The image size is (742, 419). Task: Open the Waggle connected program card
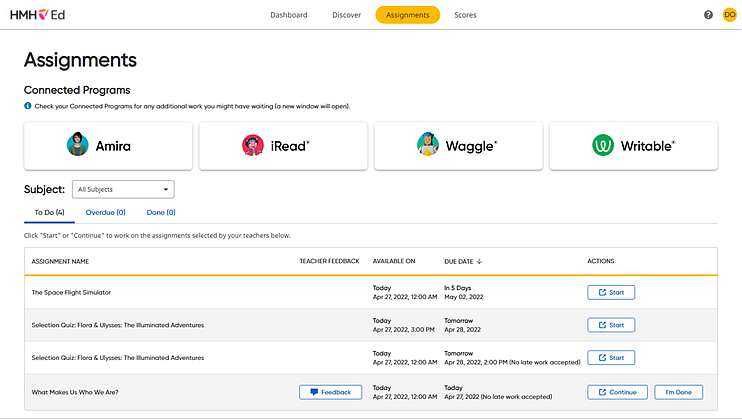458,146
